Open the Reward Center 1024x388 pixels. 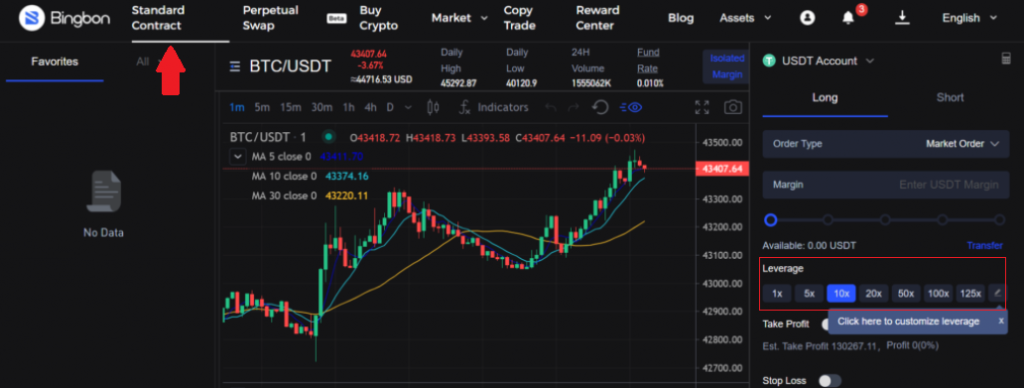pyautogui.click(x=597, y=18)
